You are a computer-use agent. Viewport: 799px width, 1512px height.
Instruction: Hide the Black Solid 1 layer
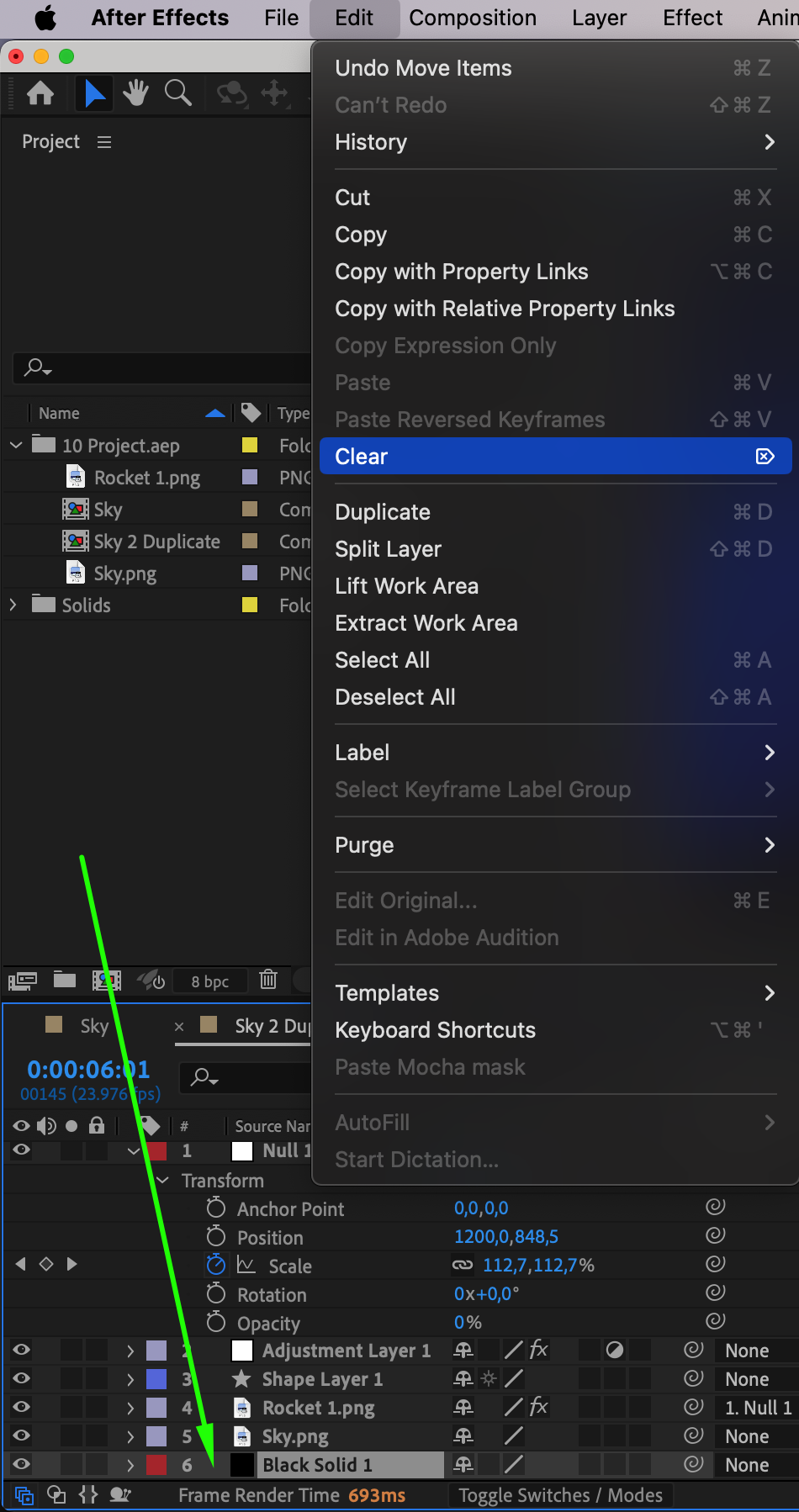point(22,1464)
